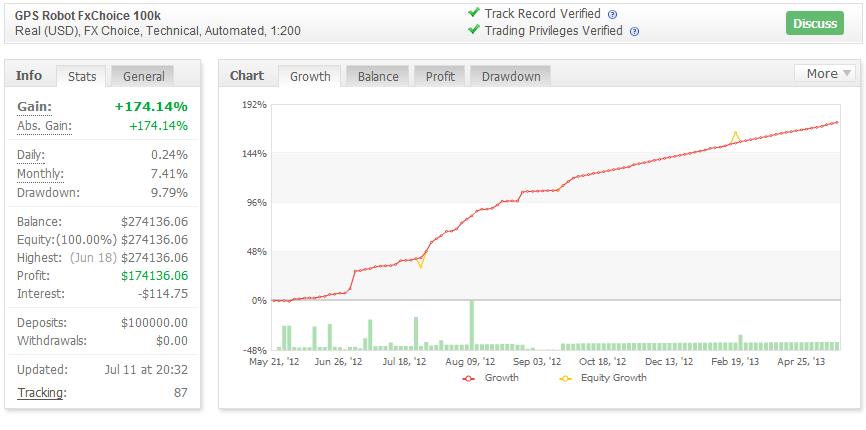The height and width of the screenshot is (430, 866).
Task: Open the Drawdown chart tab
Action: coord(509,76)
